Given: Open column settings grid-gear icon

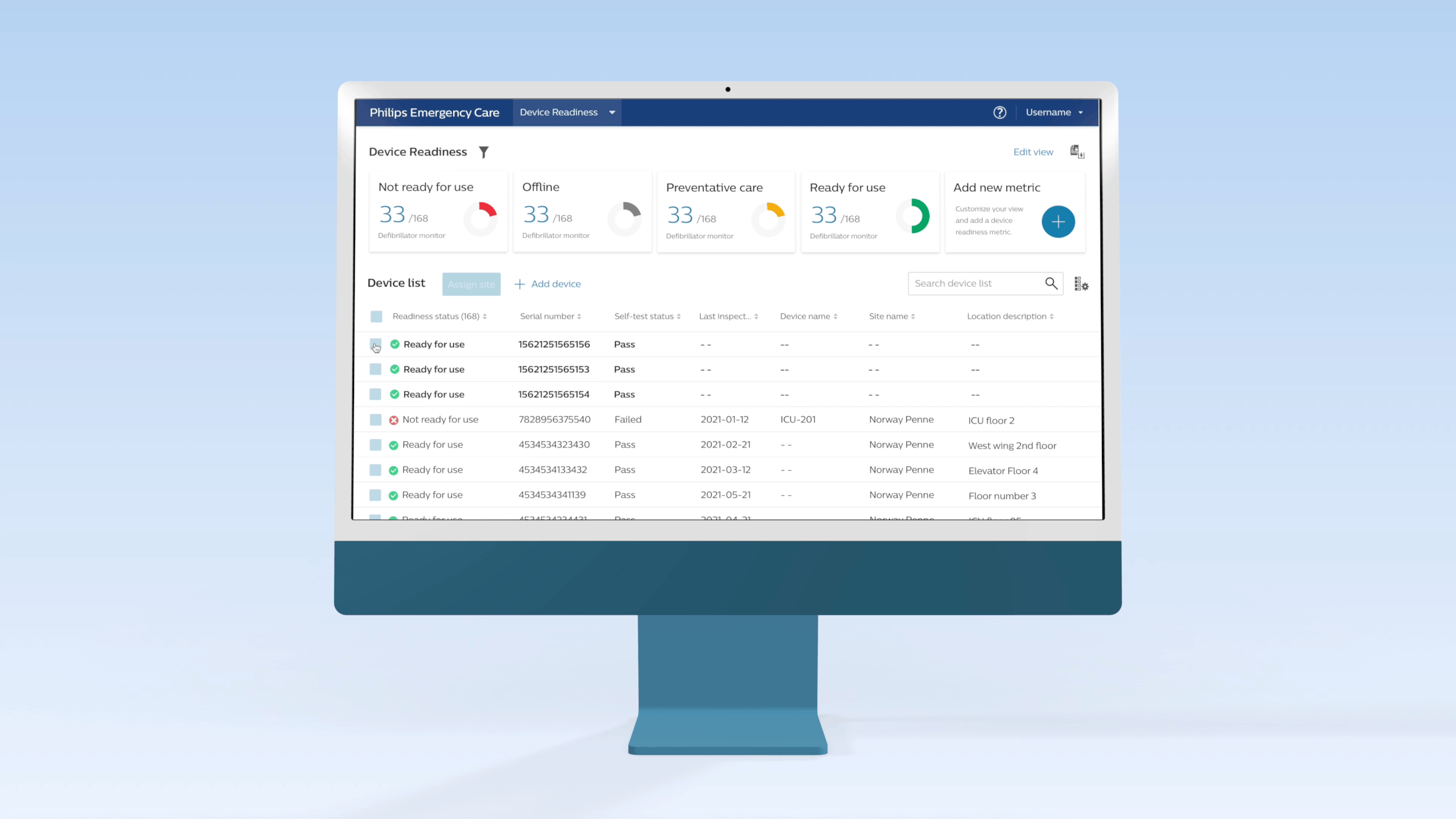Looking at the screenshot, I should coord(1081,284).
